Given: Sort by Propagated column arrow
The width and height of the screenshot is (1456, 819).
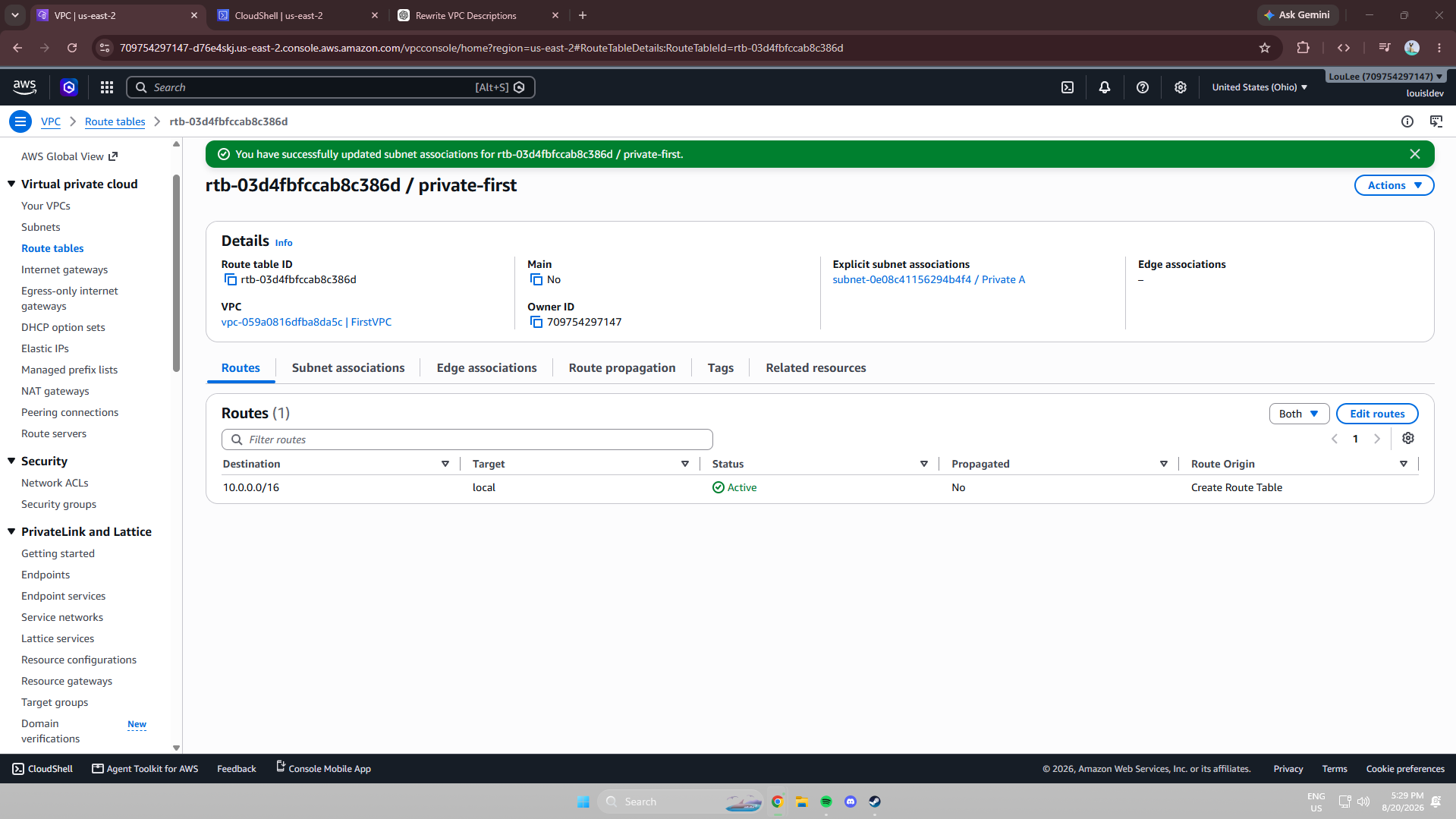Looking at the screenshot, I should pyautogui.click(x=1164, y=464).
